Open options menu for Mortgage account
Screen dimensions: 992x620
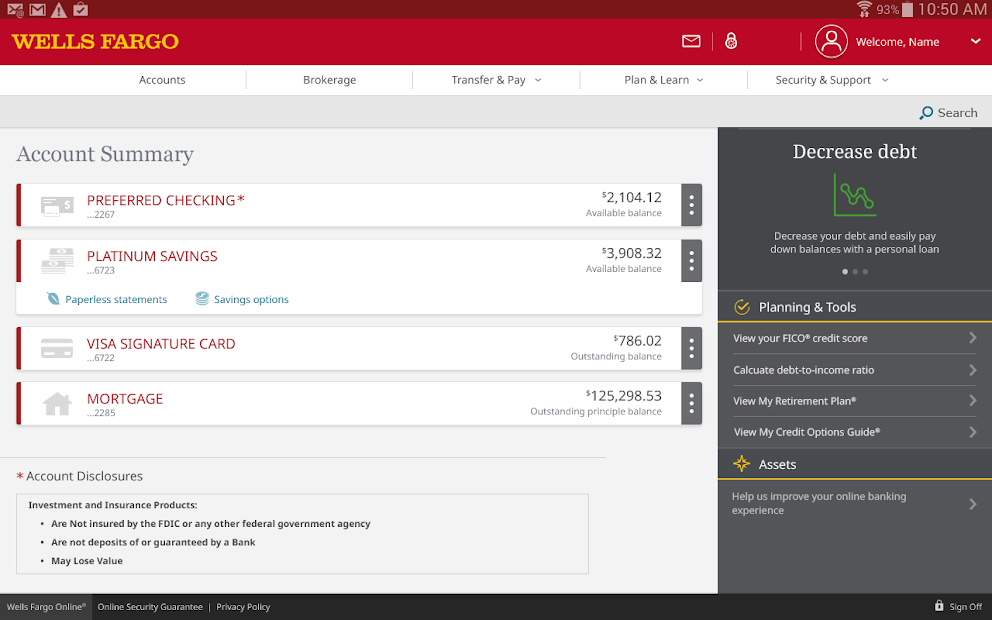coord(691,403)
